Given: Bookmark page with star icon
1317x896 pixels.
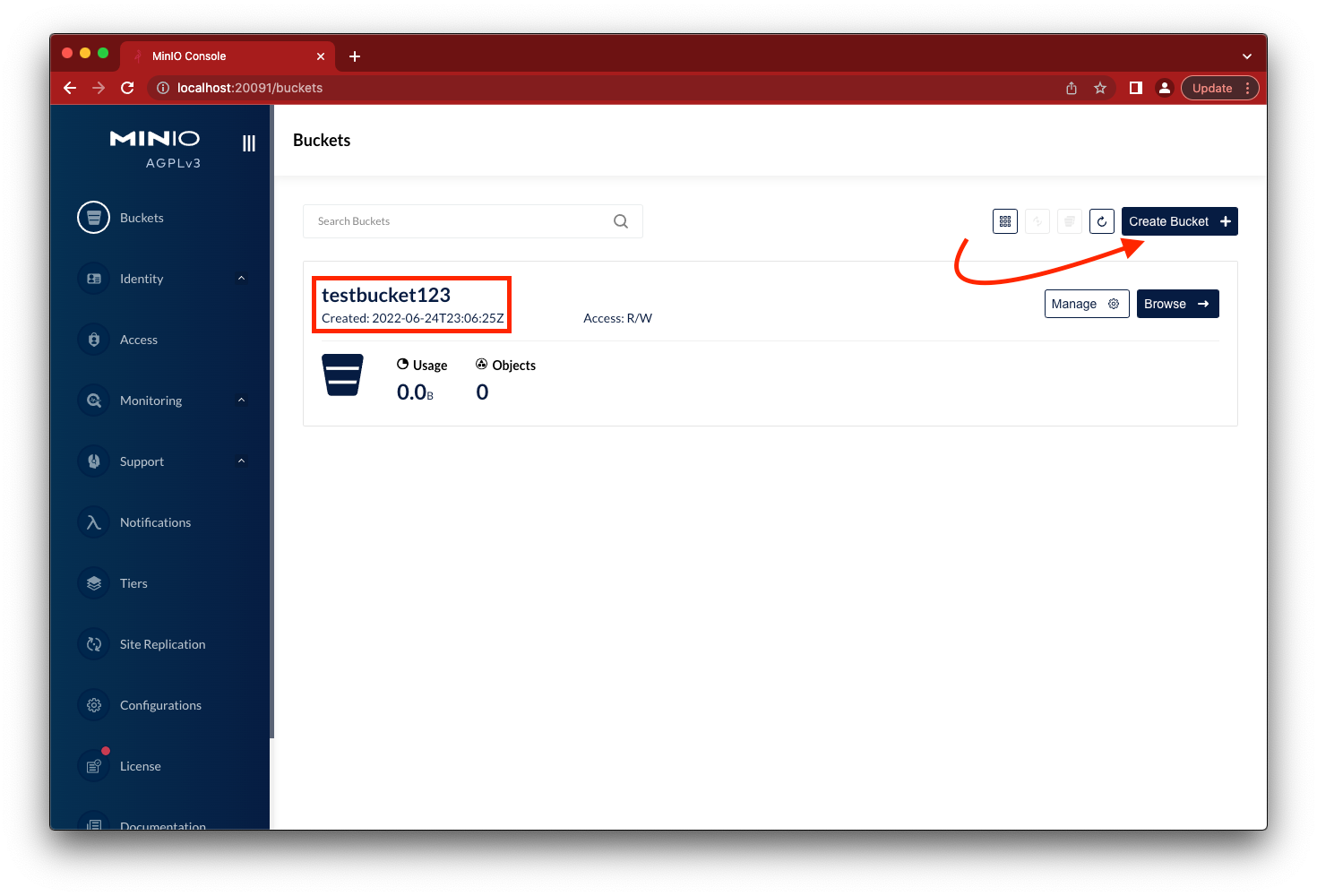Looking at the screenshot, I should (1100, 88).
